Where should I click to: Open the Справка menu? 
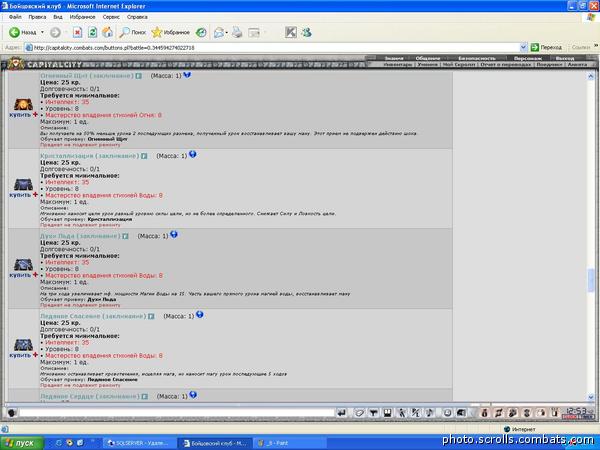(x=137, y=17)
